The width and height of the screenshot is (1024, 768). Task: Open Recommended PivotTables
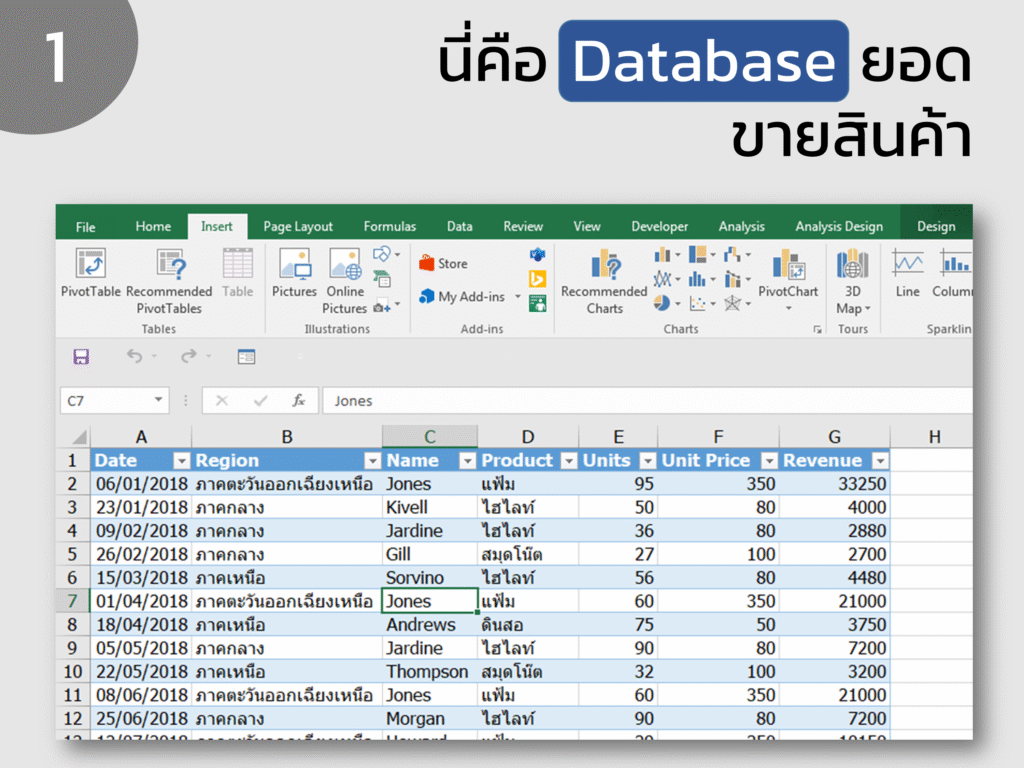pyautogui.click(x=169, y=281)
